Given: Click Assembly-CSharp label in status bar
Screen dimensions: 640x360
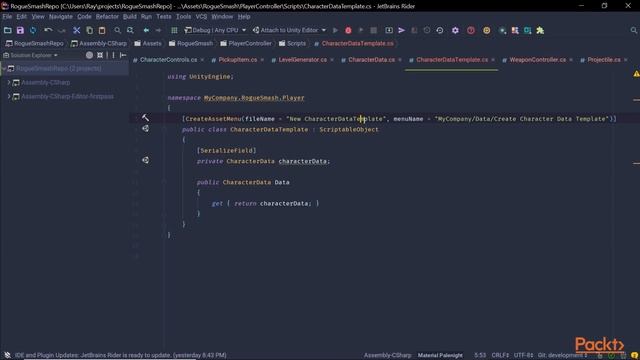Looking at the screenshot, I should click(x=387, y=355).
